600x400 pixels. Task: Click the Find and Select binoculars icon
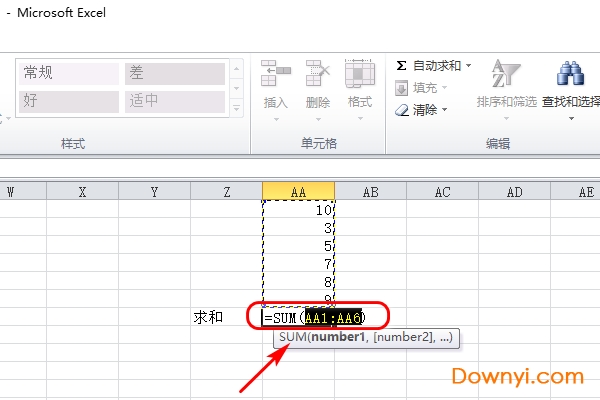[x=571, y=74]
